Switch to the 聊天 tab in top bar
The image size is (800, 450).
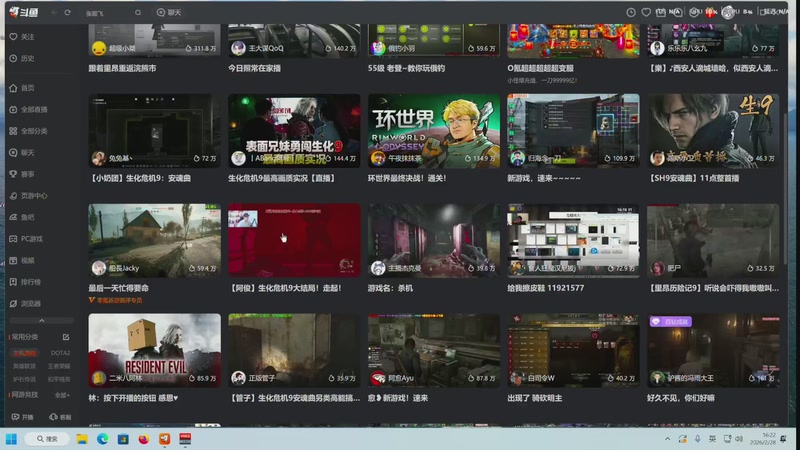(169, 12)
